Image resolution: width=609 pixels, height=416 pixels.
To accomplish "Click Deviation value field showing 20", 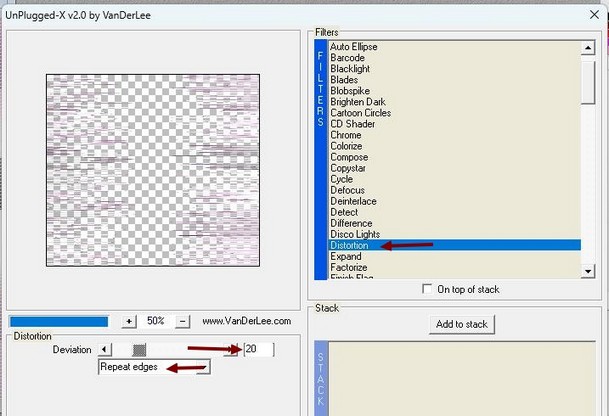I will [259, 349].
